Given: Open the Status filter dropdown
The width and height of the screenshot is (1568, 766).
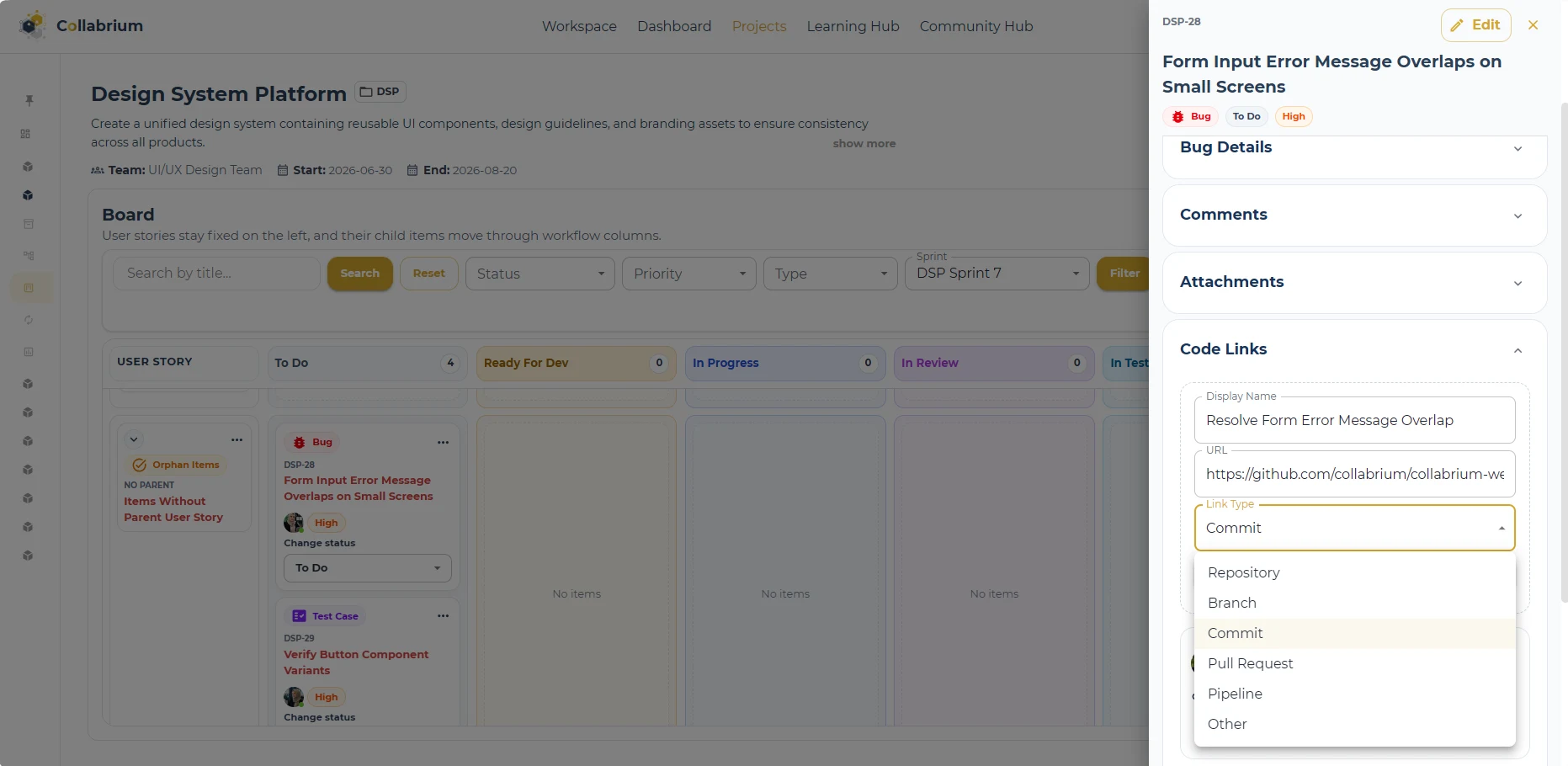Looking at the screenshot, I should pos(540,274).
